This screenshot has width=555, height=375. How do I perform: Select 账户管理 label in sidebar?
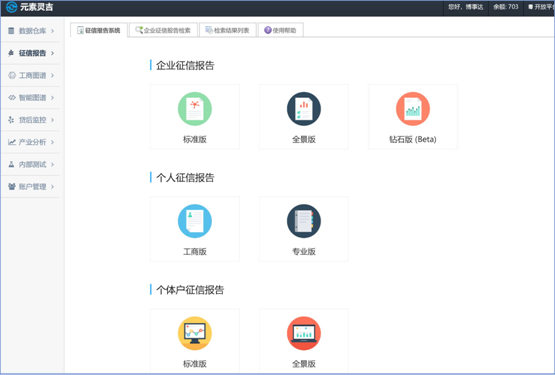(x=33, y=187)
